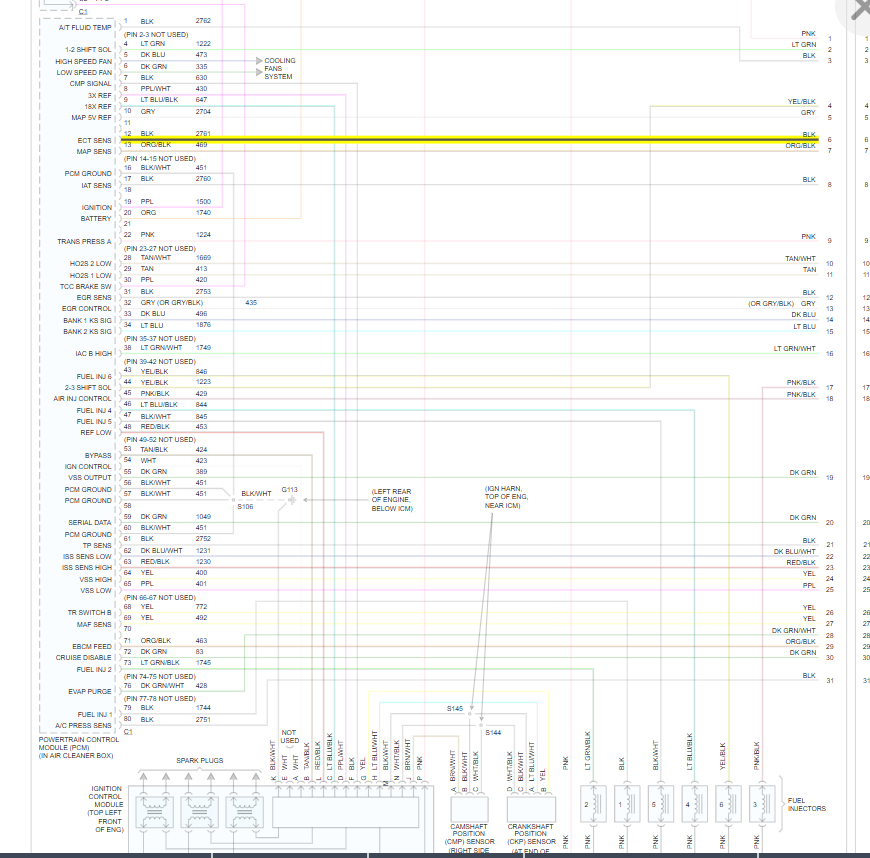The height and width of the screenshot is (858, 870).
Task: Select the 1-2 SHIFT SOL label
Action: coord(88,49)
